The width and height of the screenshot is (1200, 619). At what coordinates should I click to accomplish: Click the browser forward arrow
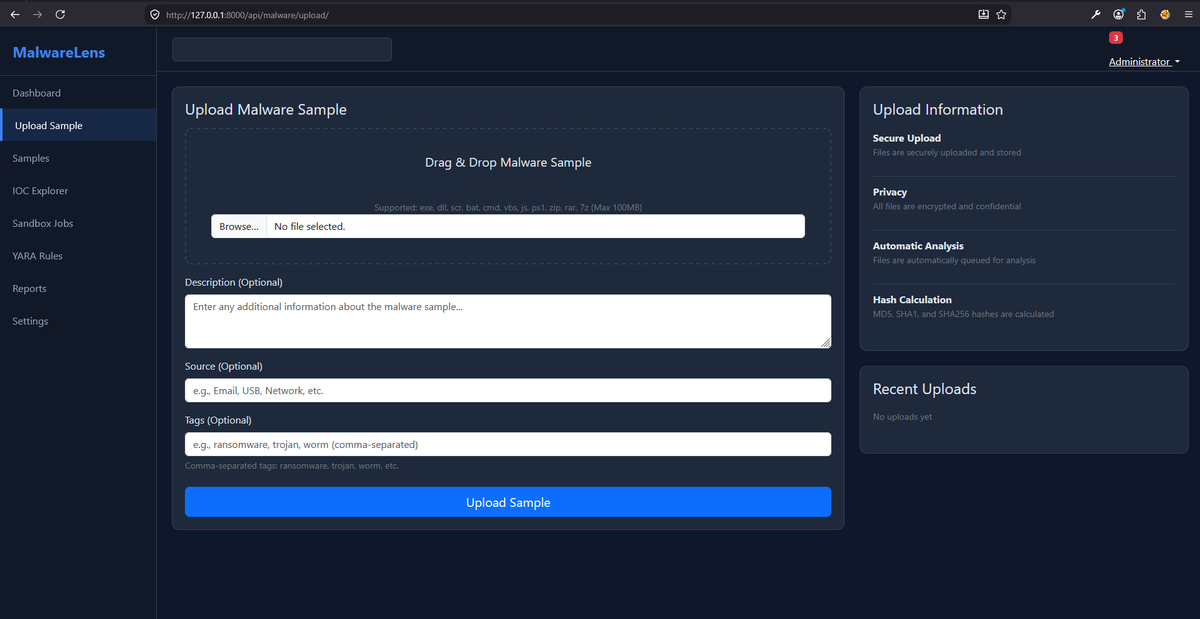coord(38,14)
